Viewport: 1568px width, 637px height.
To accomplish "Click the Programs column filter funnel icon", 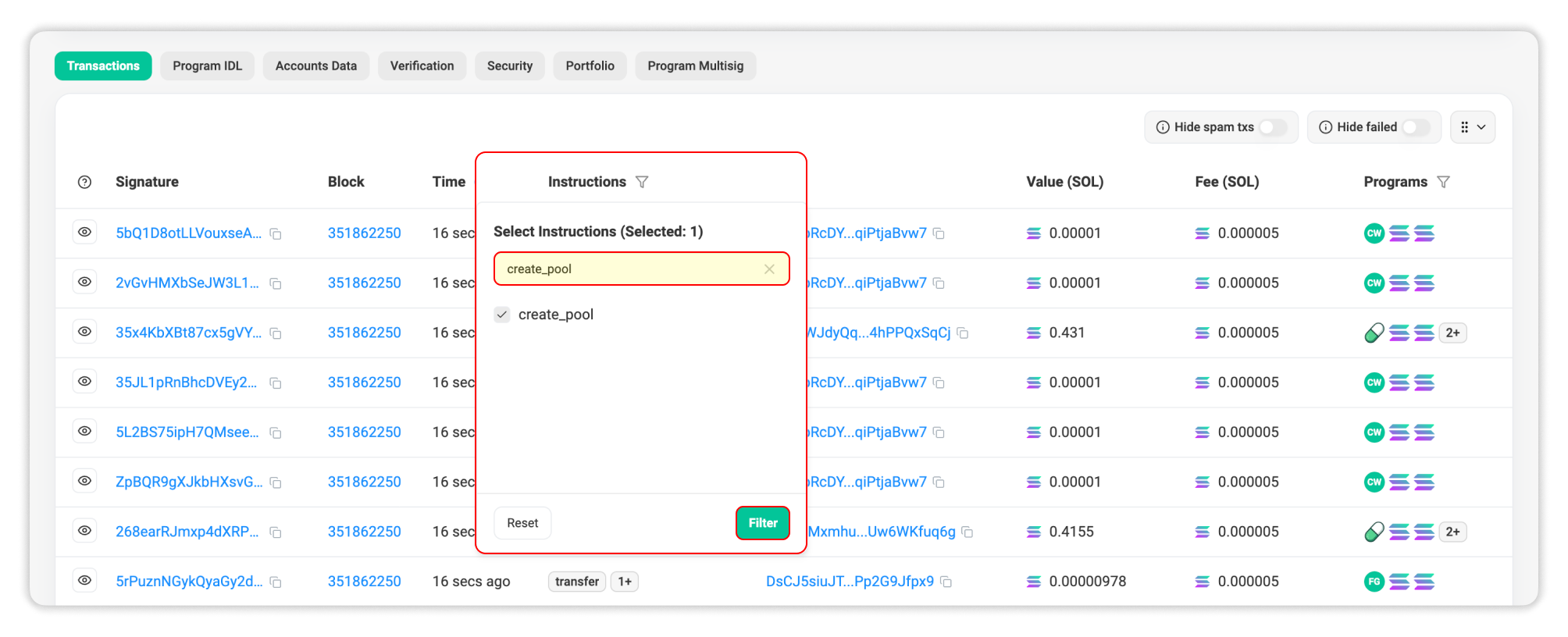I will coord(1443,182).
